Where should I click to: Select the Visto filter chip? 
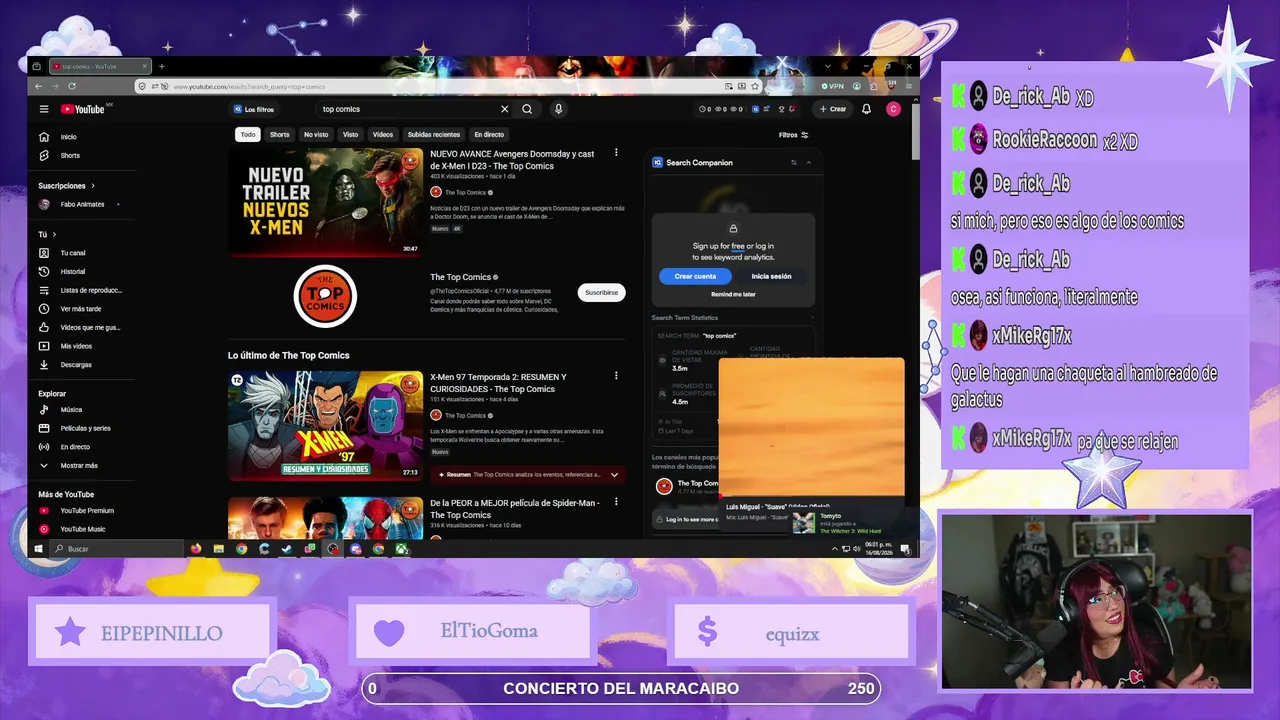(x=350, y=134)
